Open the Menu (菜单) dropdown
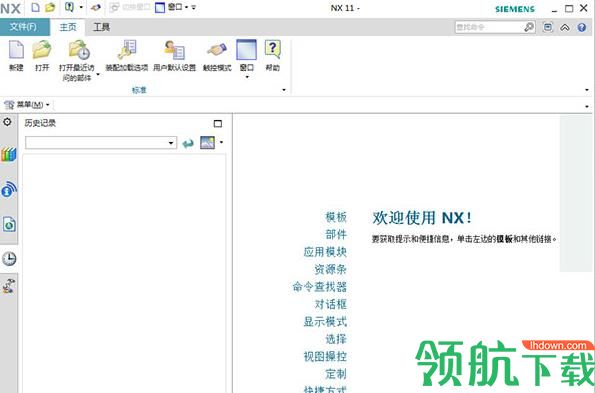 click(x=27, y=104)
